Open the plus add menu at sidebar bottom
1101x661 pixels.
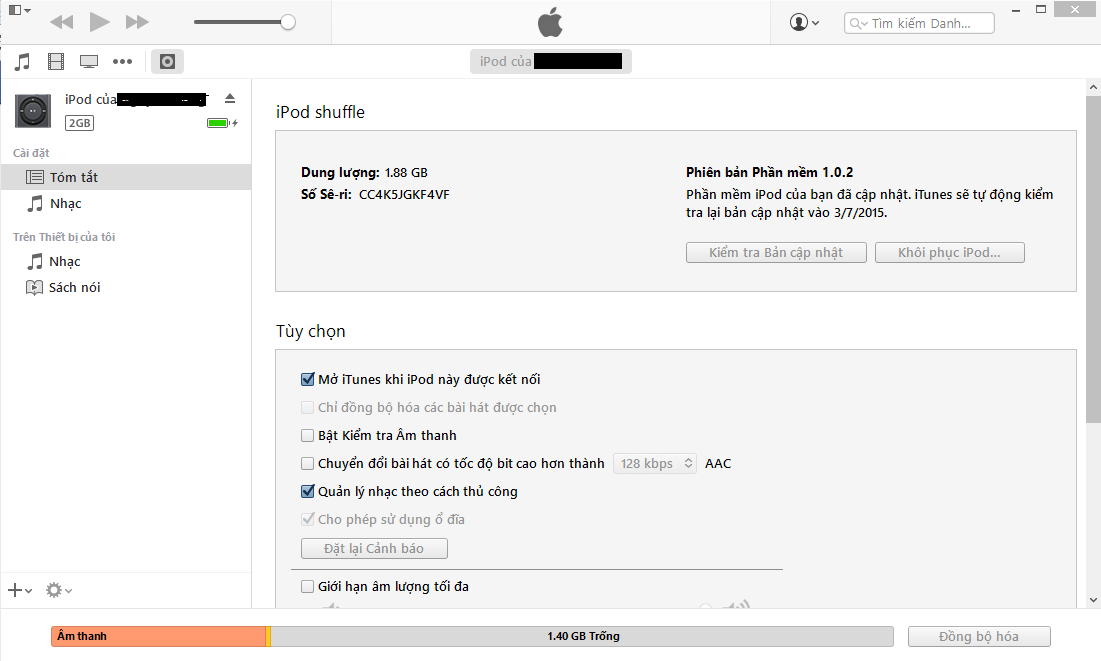20,590
